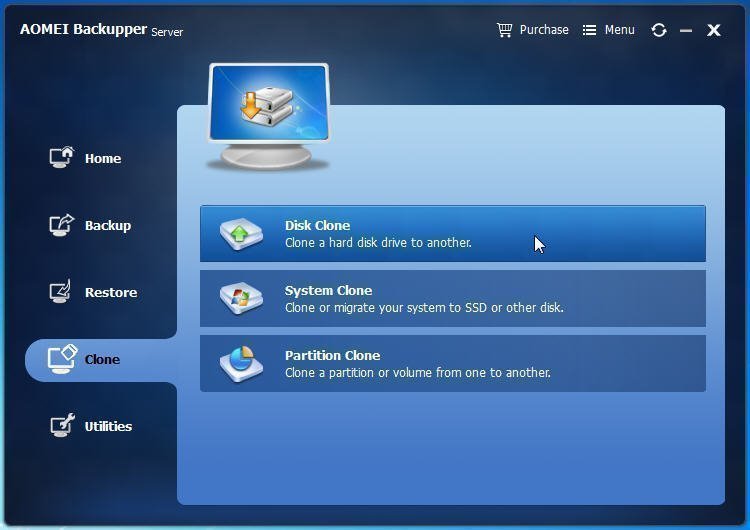Click the AOMEI Backupper title text
The width and height of the screenshot is (750, 530).
pyautogui.click(x=83, y=29)
